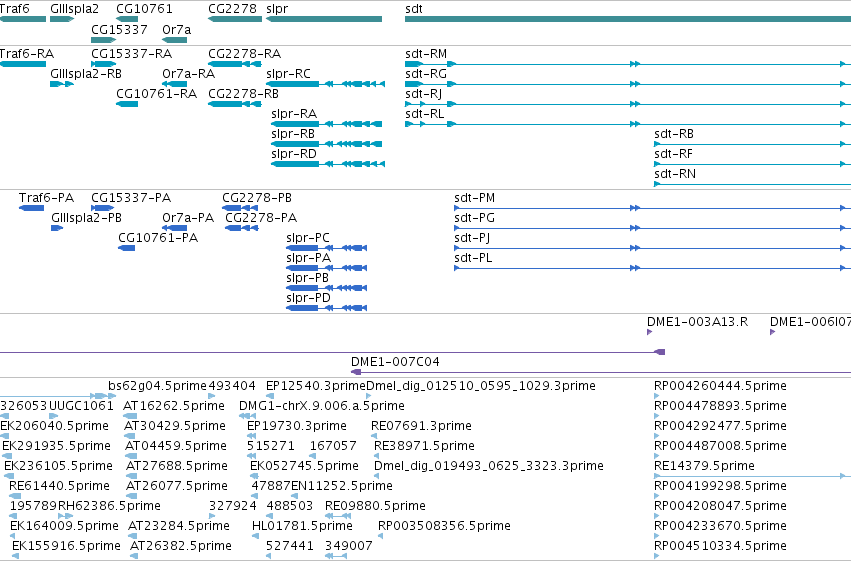Select the RP003508356.5prime EST label
The width and height of the screenshot is (851, 561).
(x=444, y=527)
